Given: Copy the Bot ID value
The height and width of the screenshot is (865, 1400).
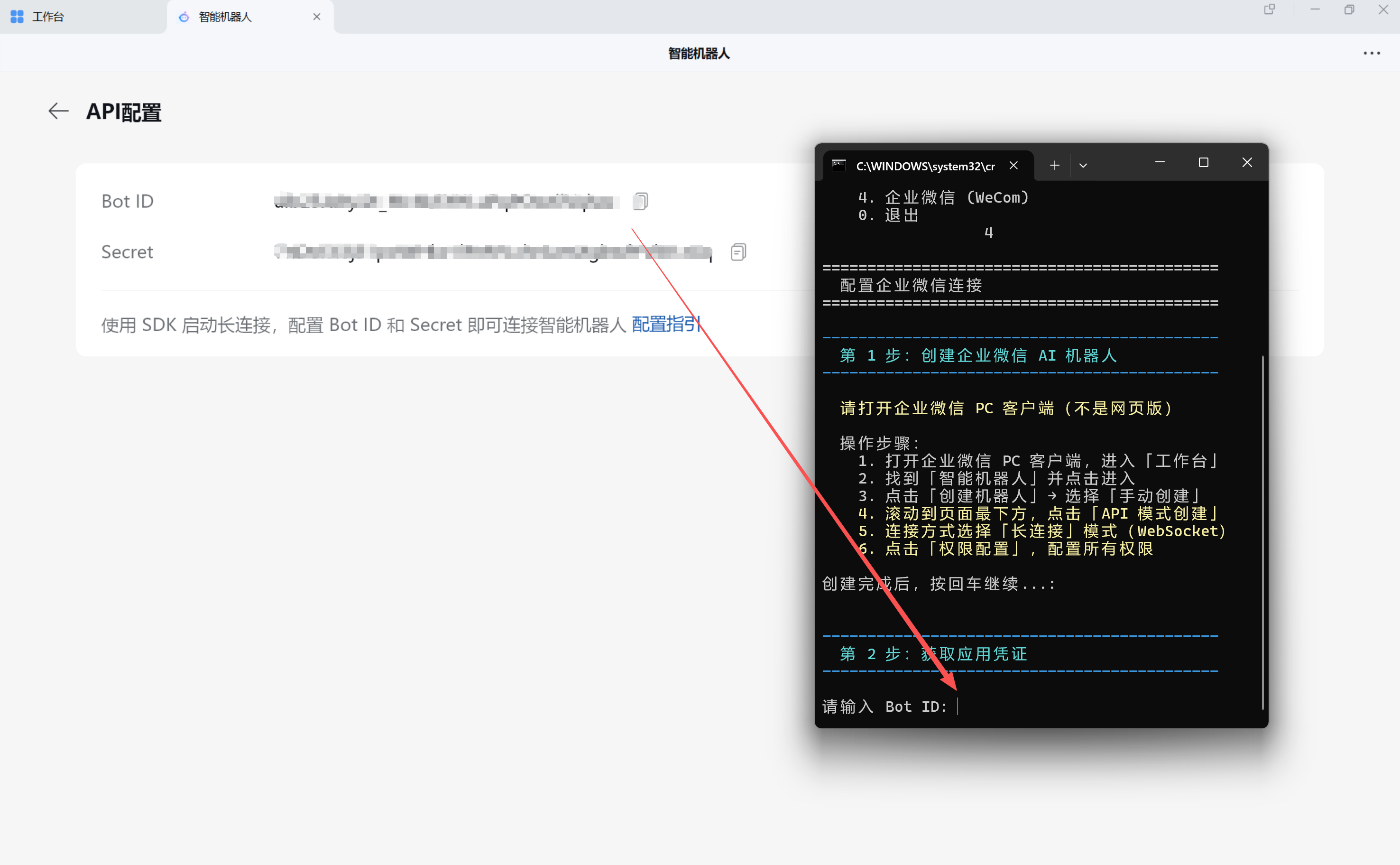Looking at the screenshot, I should [x=640, y=201].
